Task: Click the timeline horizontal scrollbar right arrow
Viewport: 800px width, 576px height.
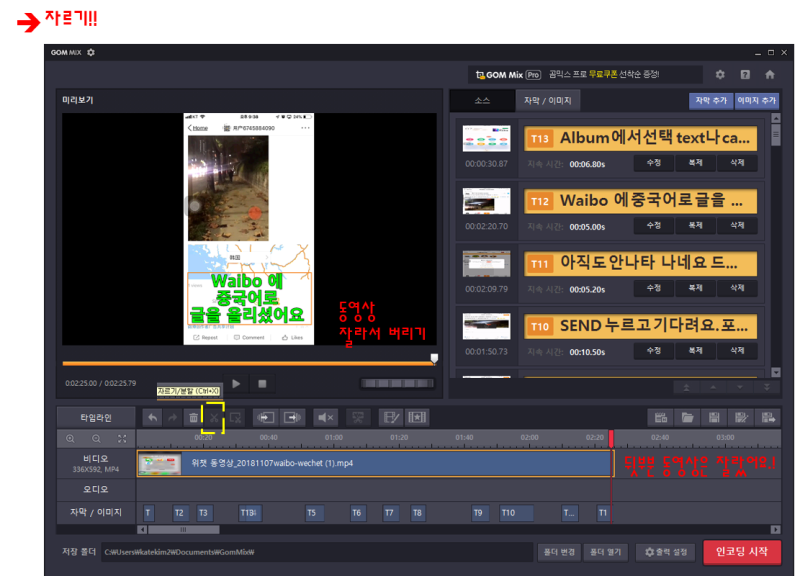Action: [776, 530]
